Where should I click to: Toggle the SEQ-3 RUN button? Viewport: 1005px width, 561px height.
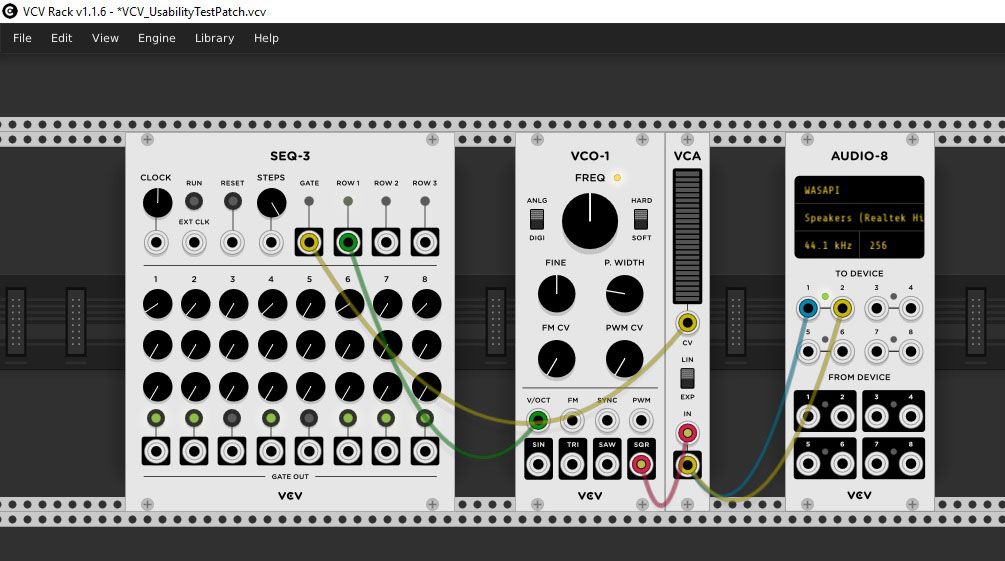[194, 201]
